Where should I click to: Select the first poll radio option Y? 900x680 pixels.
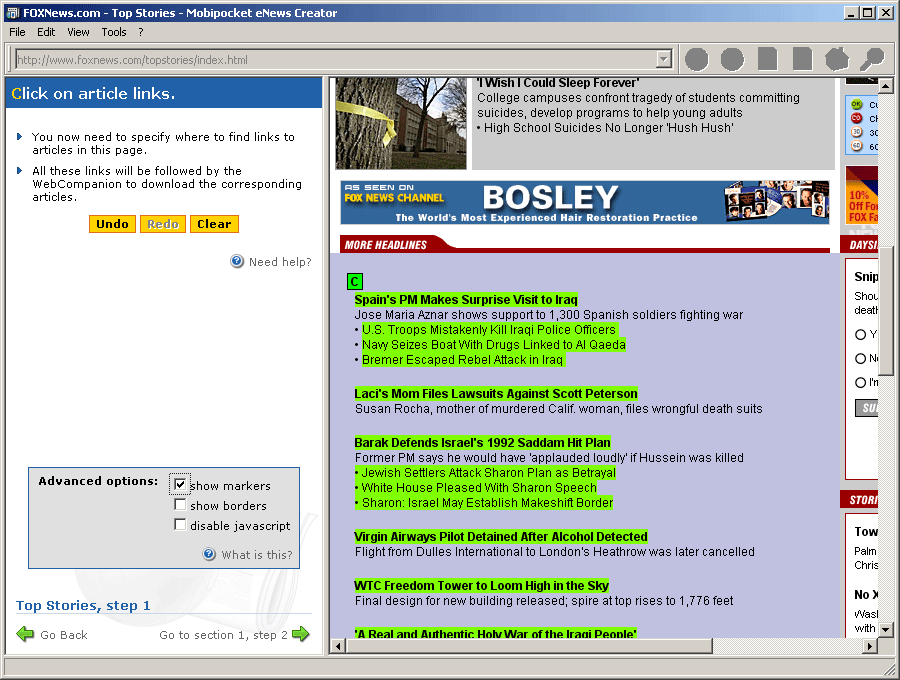click(860, 335)
